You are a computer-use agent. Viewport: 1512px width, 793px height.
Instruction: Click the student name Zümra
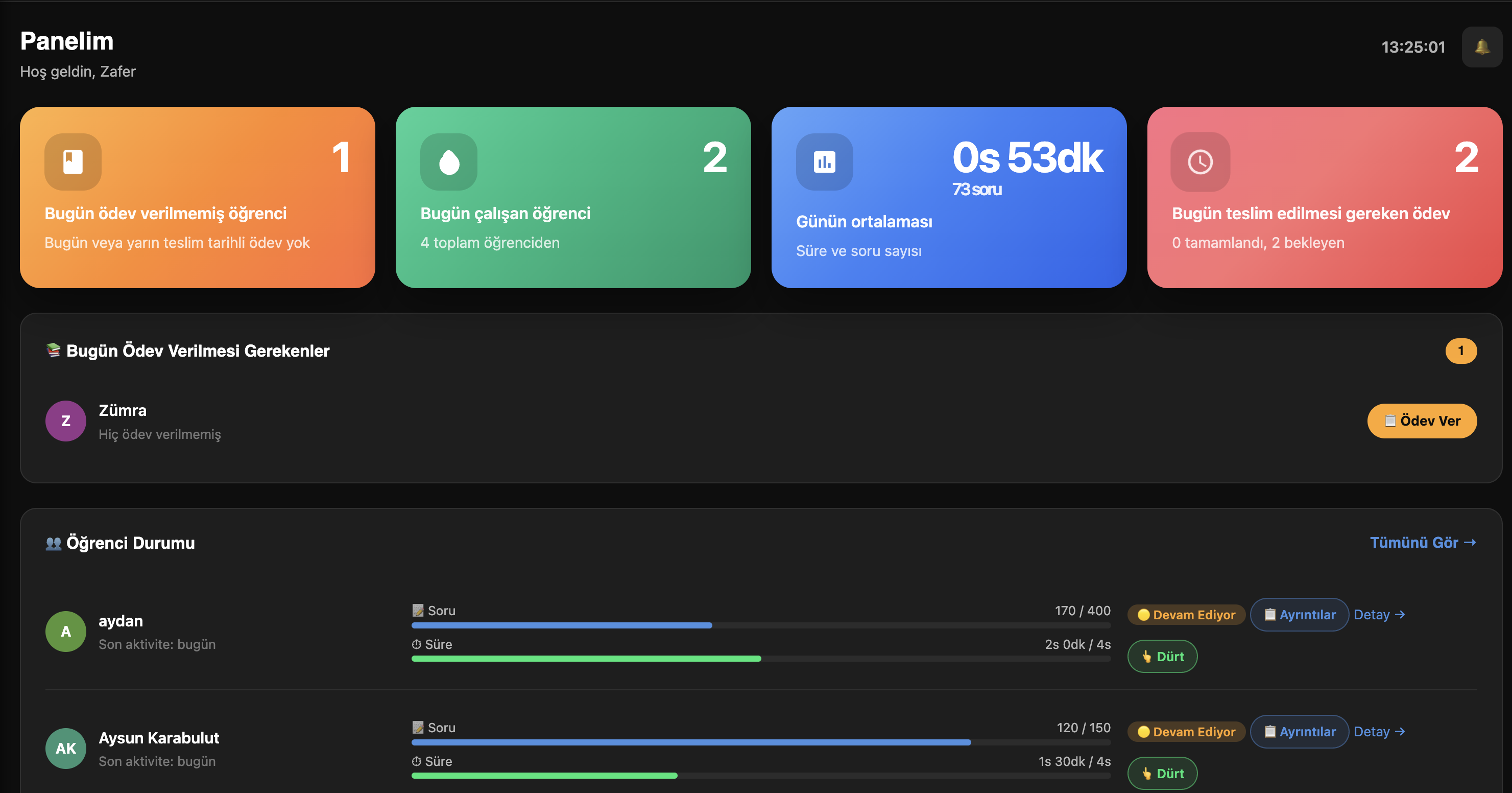(123, 410)
